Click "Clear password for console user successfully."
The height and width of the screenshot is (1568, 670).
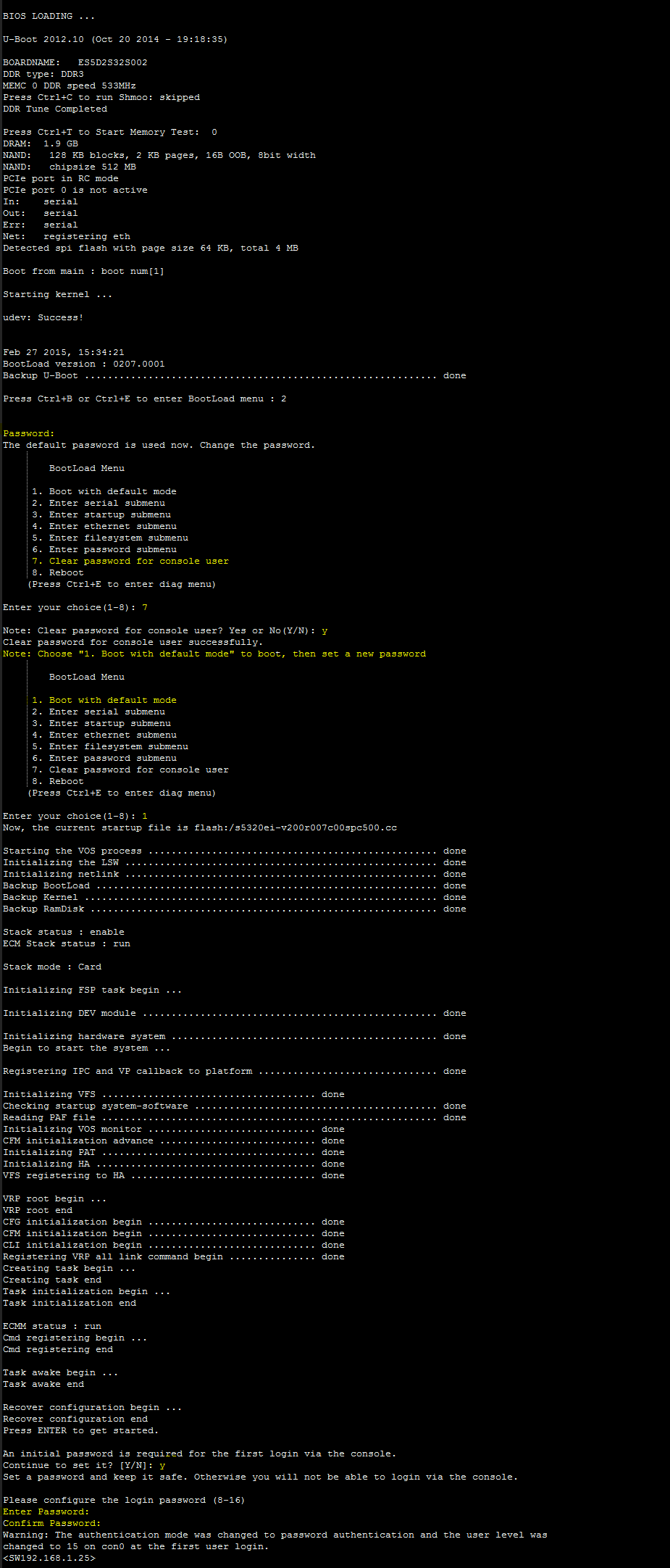tap(133, 642)
